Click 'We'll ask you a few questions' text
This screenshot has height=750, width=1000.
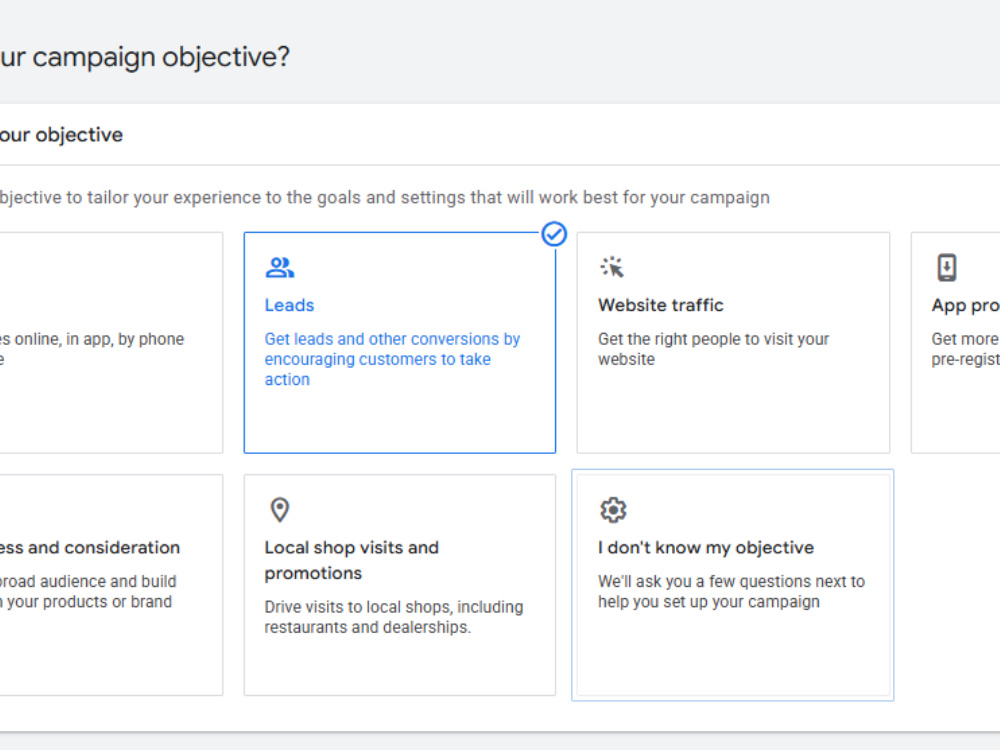pos(732,591)
